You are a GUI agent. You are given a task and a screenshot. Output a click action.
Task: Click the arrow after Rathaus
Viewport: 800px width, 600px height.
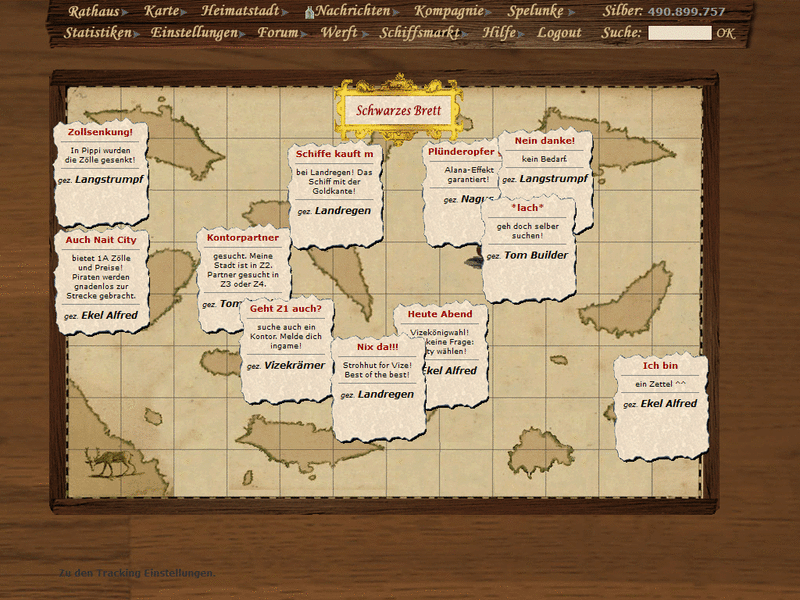(126, 12)
